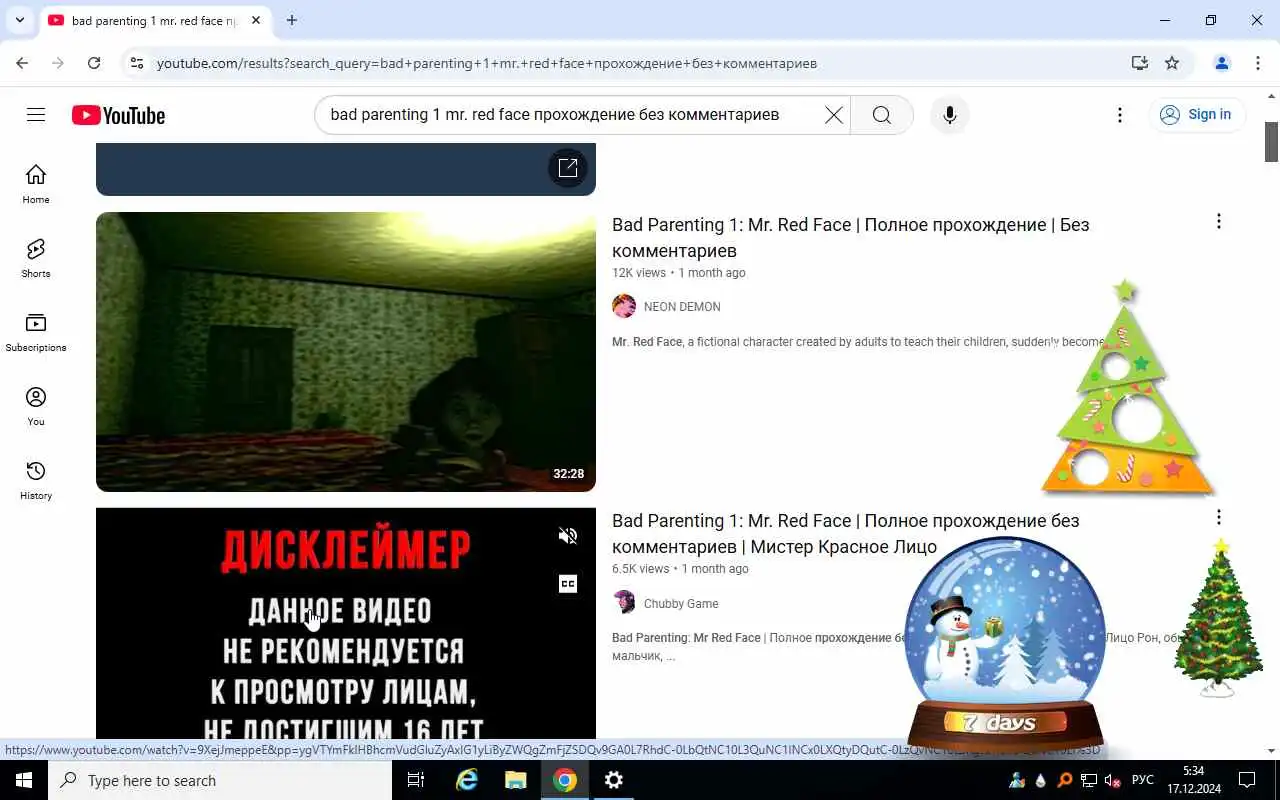
Task: Open YouTube settings three-dot menu
Action: pos(1120,115)
